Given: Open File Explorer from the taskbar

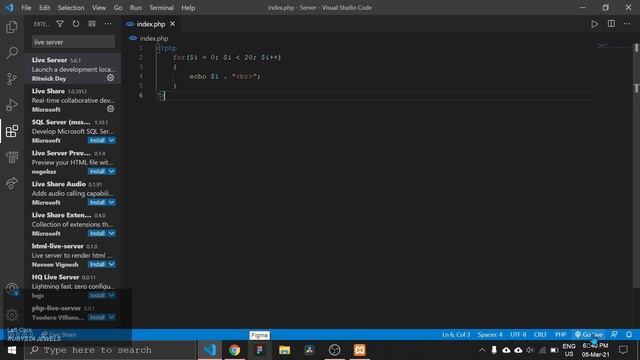Looking at the screenshot, I should (284, 350).
